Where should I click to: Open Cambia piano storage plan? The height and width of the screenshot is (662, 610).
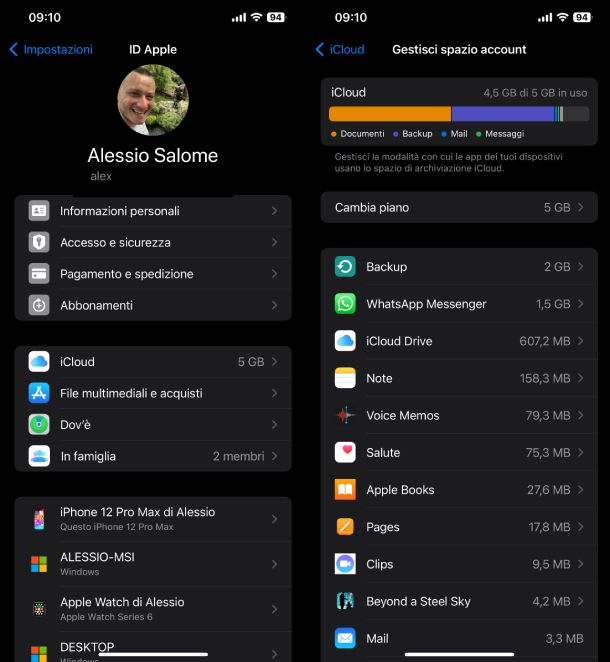click(x=459, y=207)
